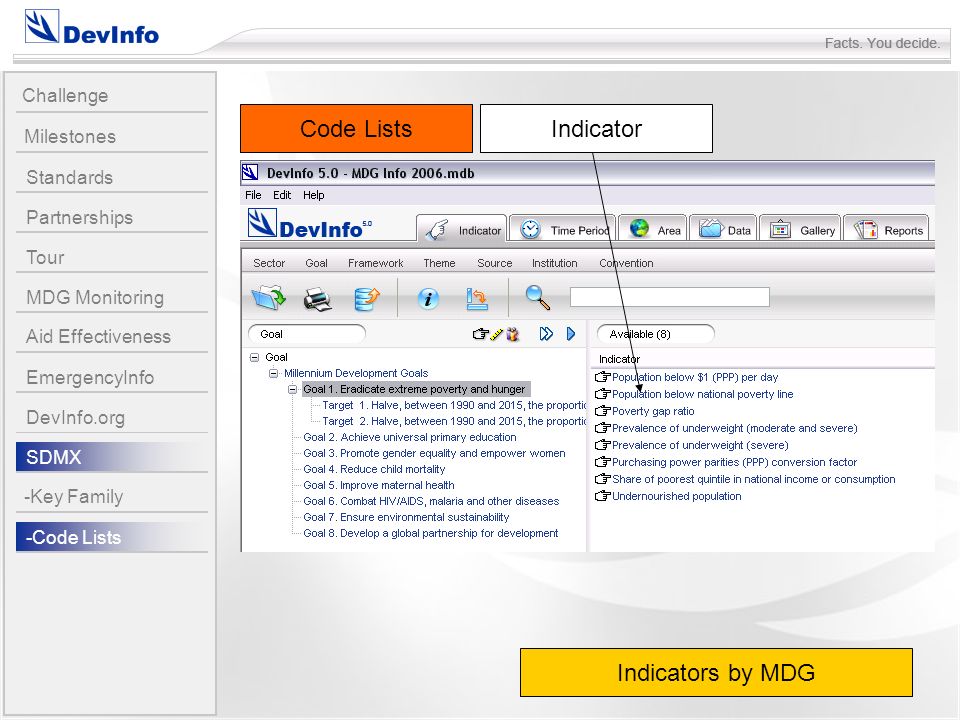Open the File menu
960x720 pixels.
click(x=253, y=195)
